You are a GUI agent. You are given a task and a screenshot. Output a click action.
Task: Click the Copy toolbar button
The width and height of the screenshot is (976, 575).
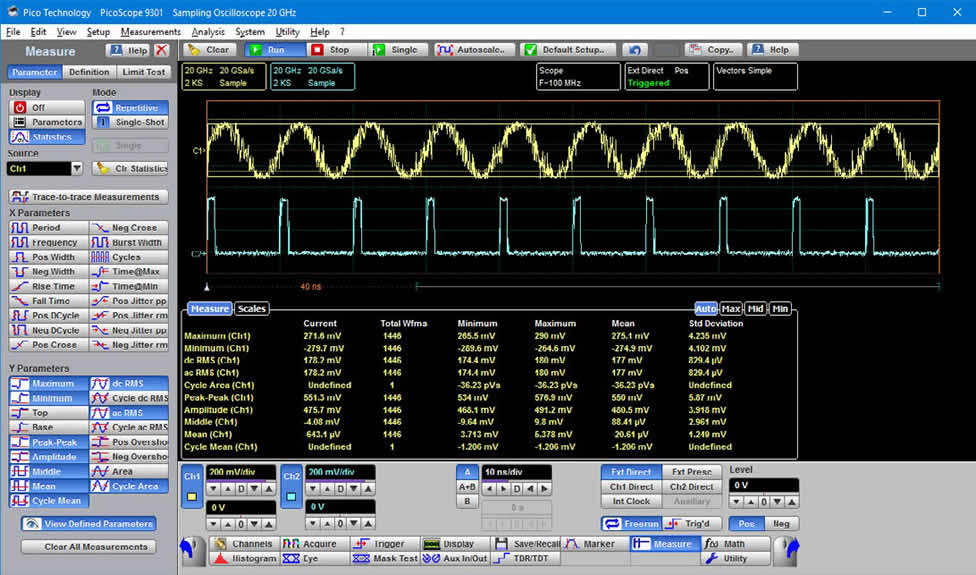click(713, 50)
